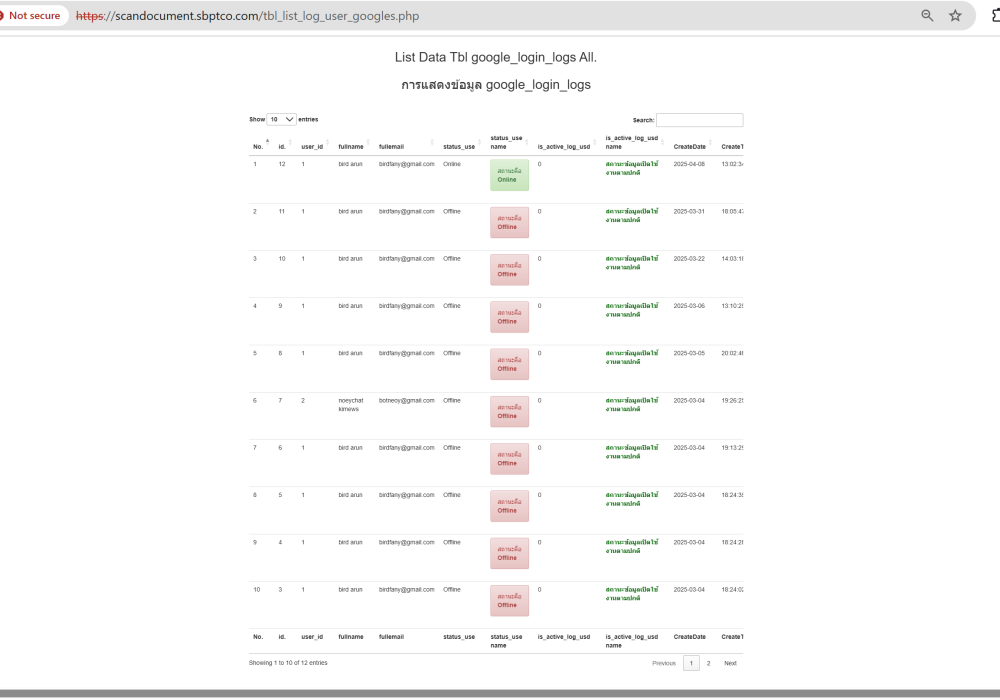This screenshot has height=700, width=1000.
Task: Sort table by fullemail column header
Action: (x=391, y=146)
